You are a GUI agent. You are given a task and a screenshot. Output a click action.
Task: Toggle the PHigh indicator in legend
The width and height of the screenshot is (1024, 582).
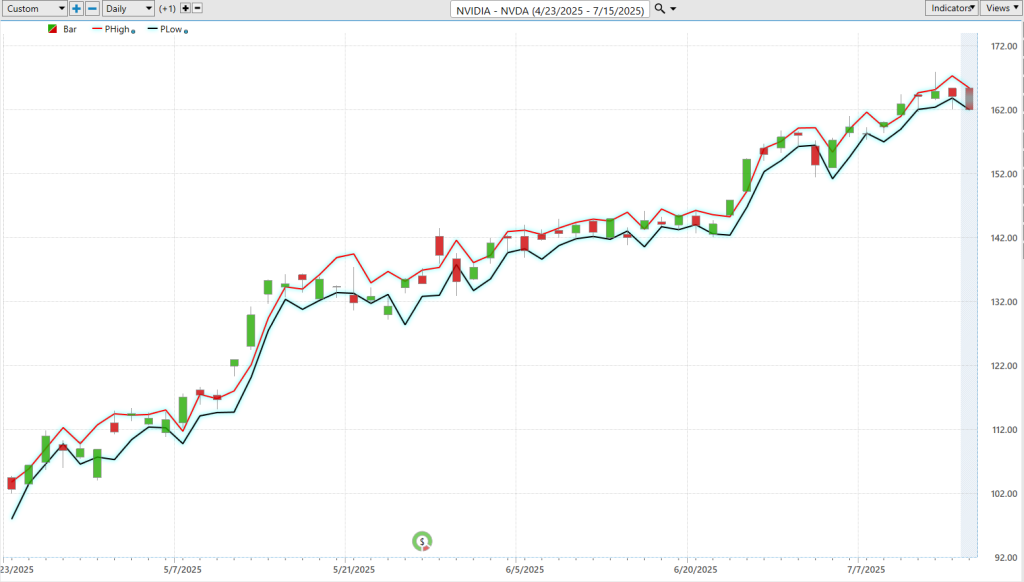[x=118, y=30]
